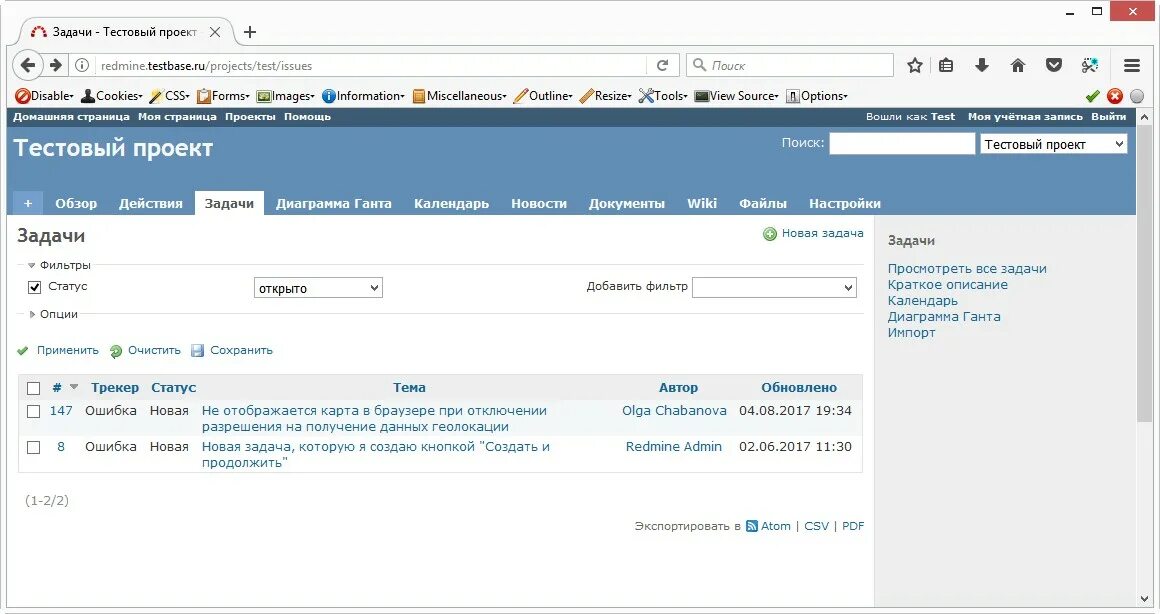Click the Atom feed icon near Экспортировать
This screenshot has height=614, width=1160.
(x=750, y=525)
